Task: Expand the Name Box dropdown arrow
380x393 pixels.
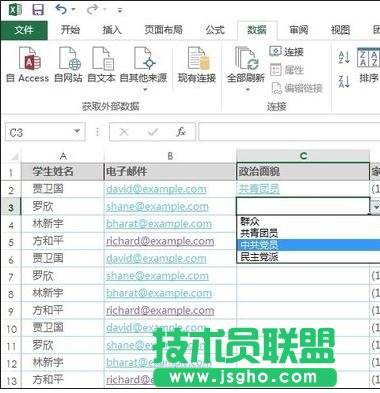Action: 77,131
